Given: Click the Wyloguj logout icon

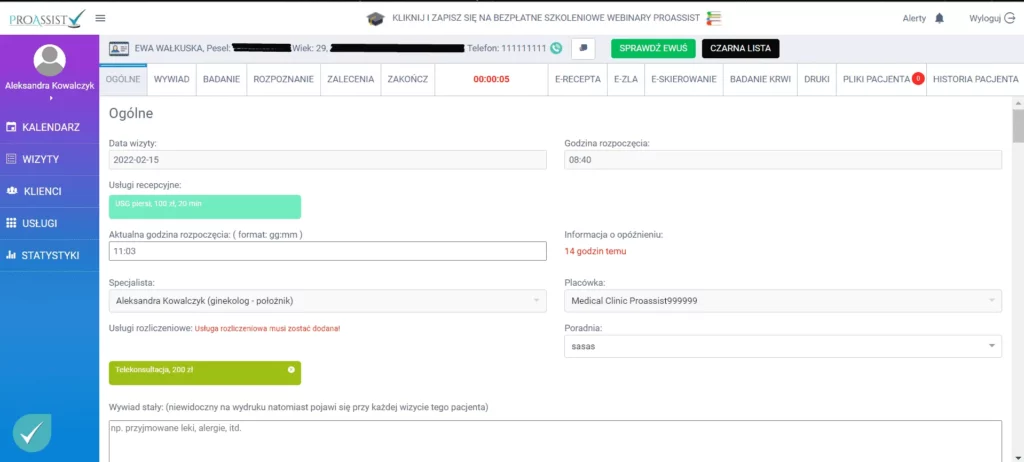Looking at the screenshot, I should click(1009, 18).
